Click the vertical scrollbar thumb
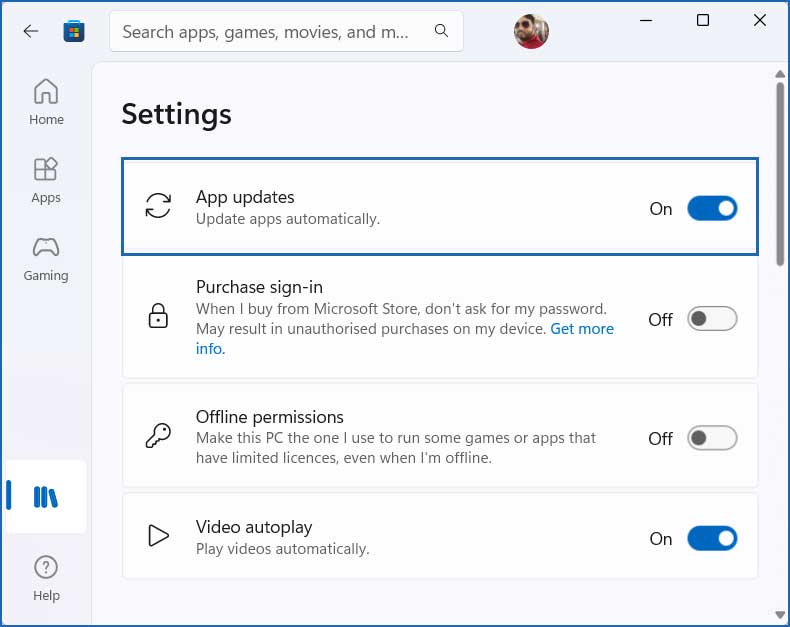The height and width of the screenshot is (627, 790). 780,174
